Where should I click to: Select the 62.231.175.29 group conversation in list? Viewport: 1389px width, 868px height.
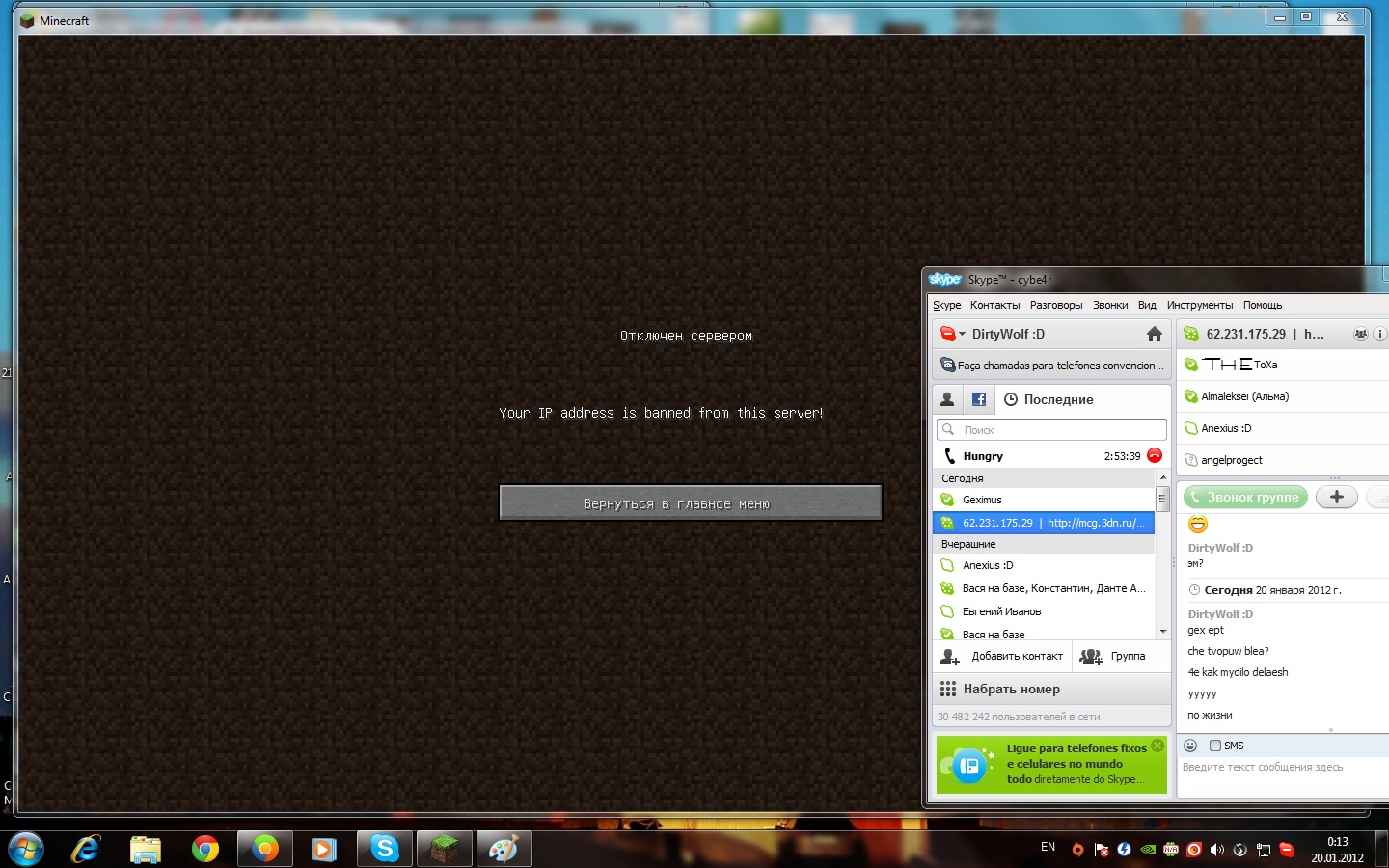(x=1044, y=523)
